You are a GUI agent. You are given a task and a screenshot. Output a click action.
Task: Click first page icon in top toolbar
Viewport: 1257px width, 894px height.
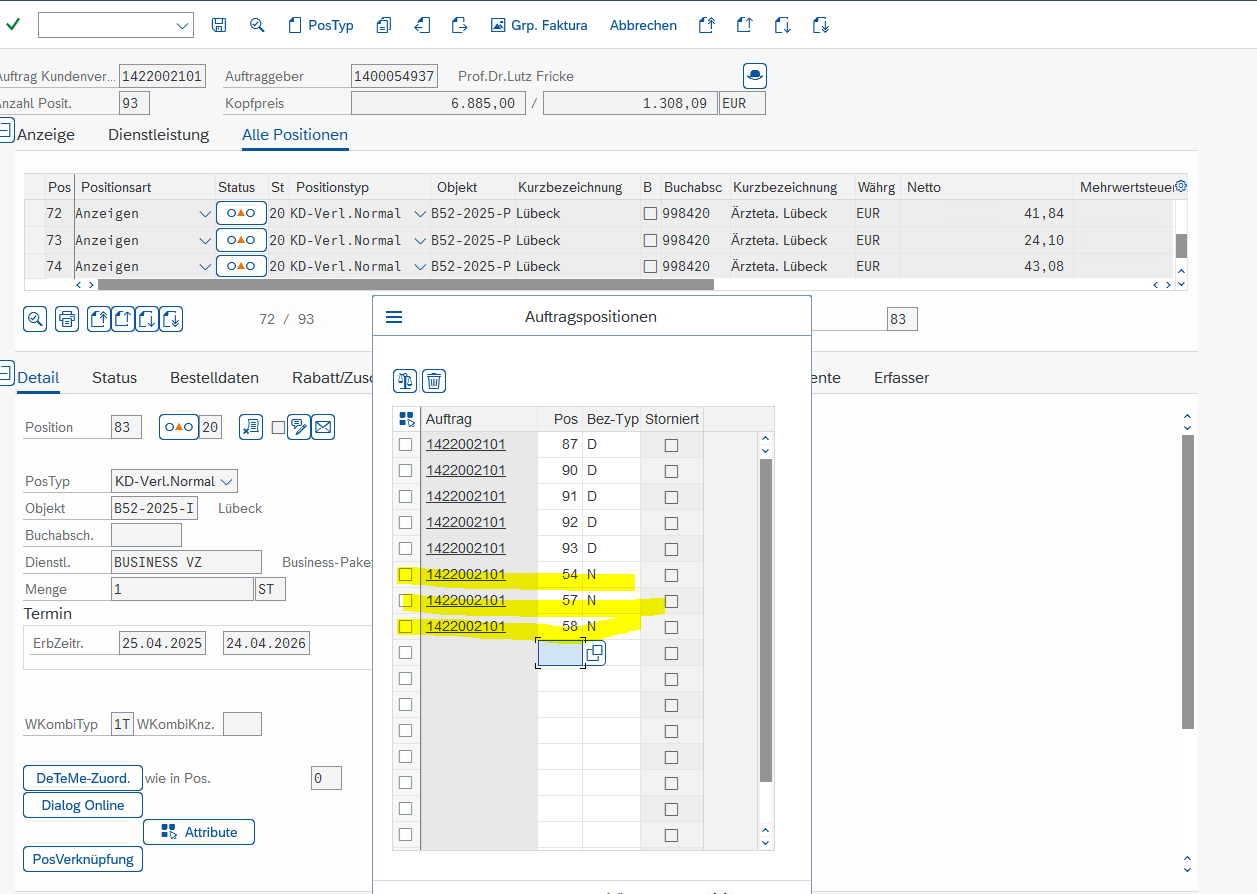click(707, 25)
